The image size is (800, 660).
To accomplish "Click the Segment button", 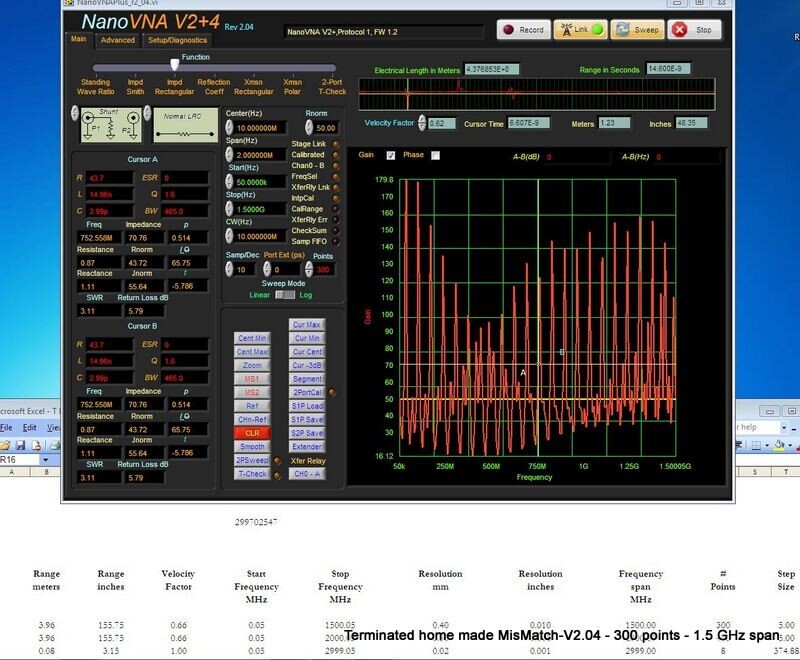I will coord(307,379).
